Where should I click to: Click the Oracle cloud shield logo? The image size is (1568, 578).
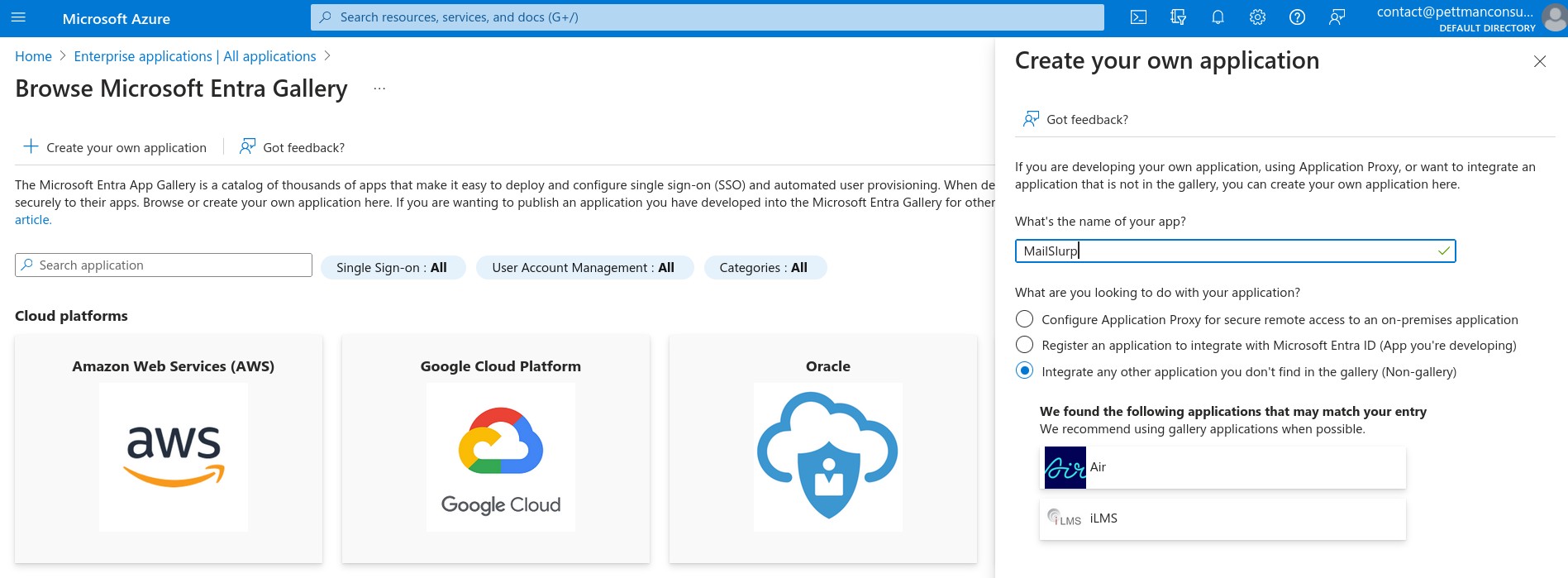tap(828, 456)
